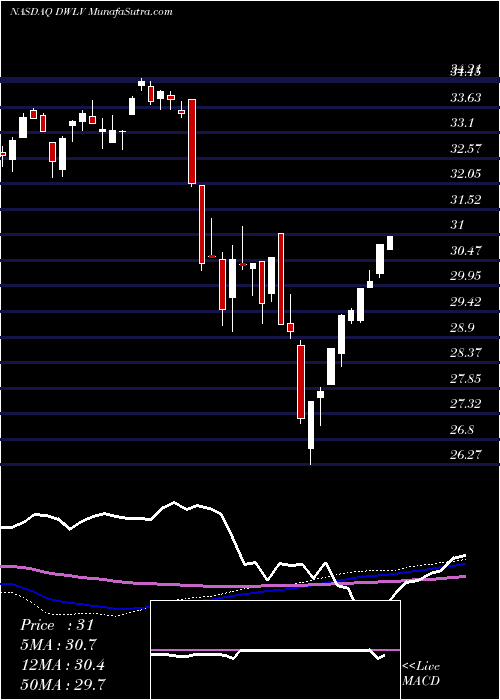
Task: Click the MACD inset chart panel
Action: [x=275, y=650]
